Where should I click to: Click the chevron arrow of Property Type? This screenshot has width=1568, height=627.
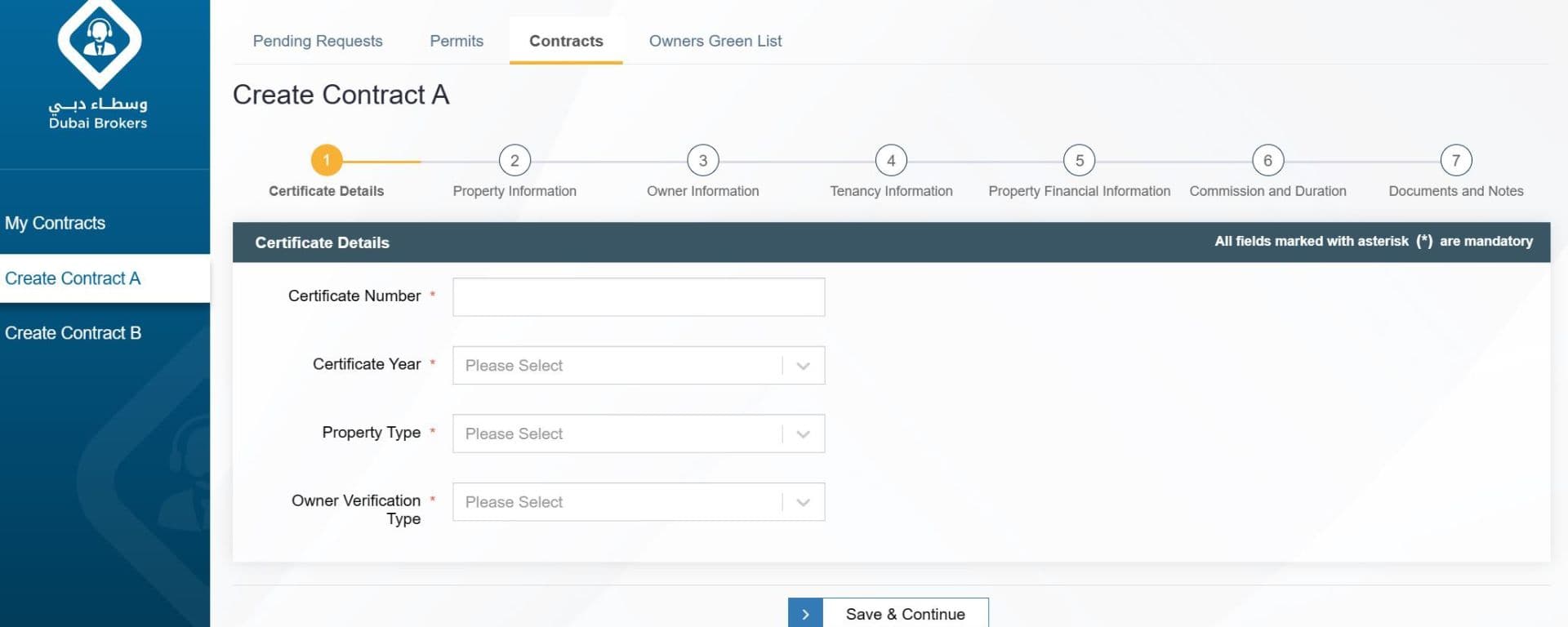point(804,434)
